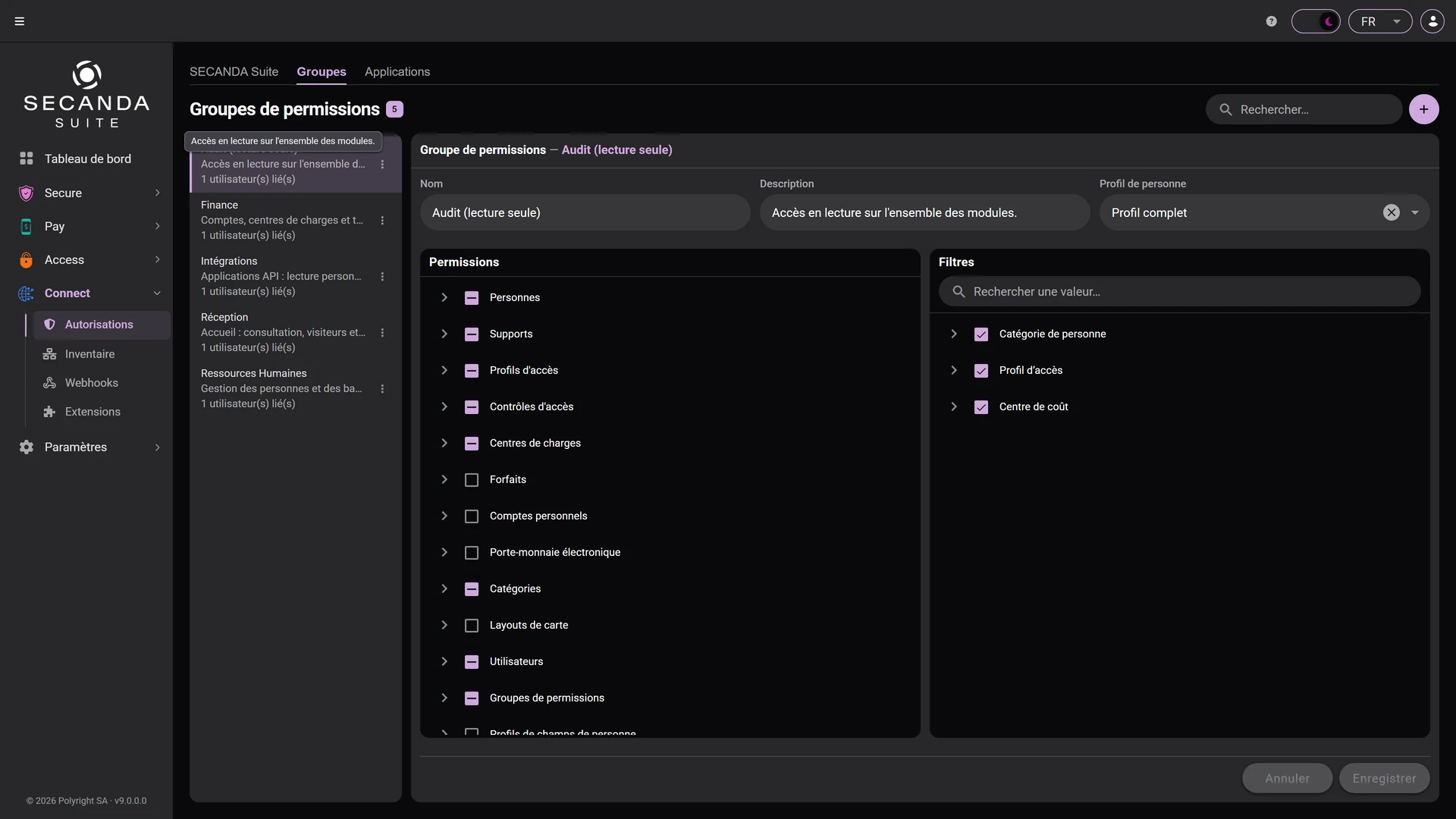Click the plus button to add group
1456x819 pixels.
tap(1423, 109)
